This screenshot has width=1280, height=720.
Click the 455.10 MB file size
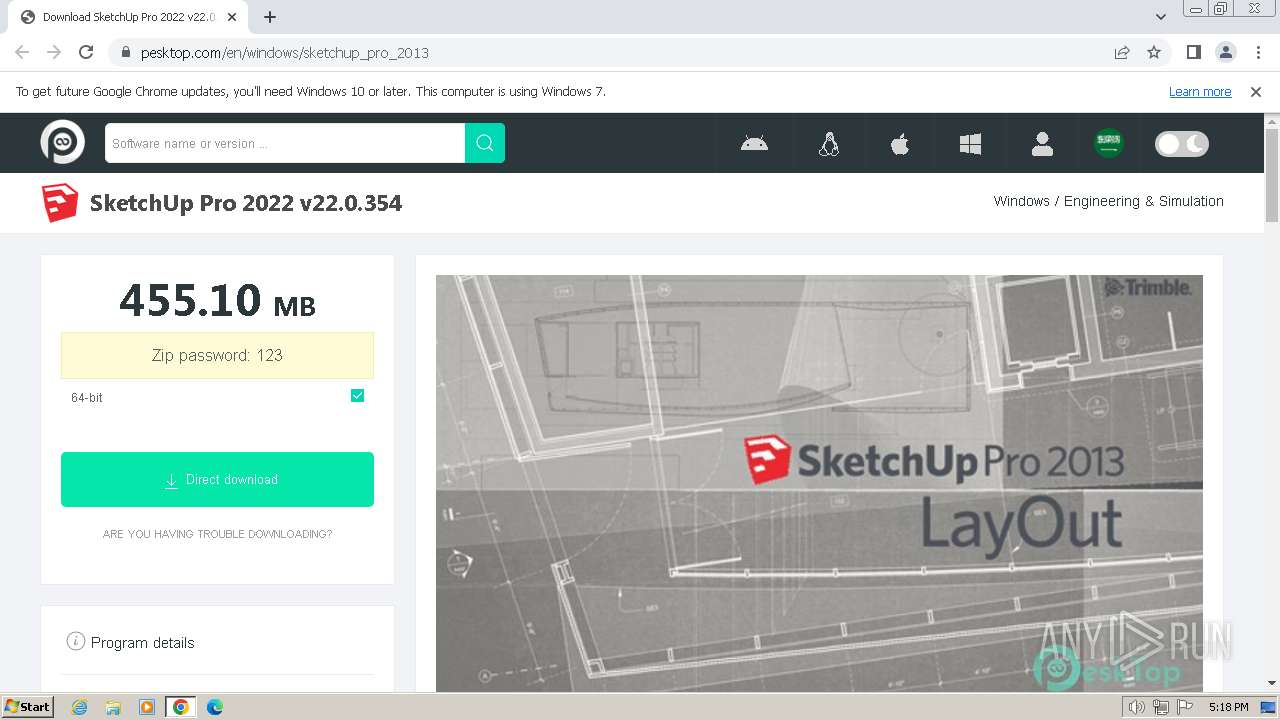[x=217, y=300]
